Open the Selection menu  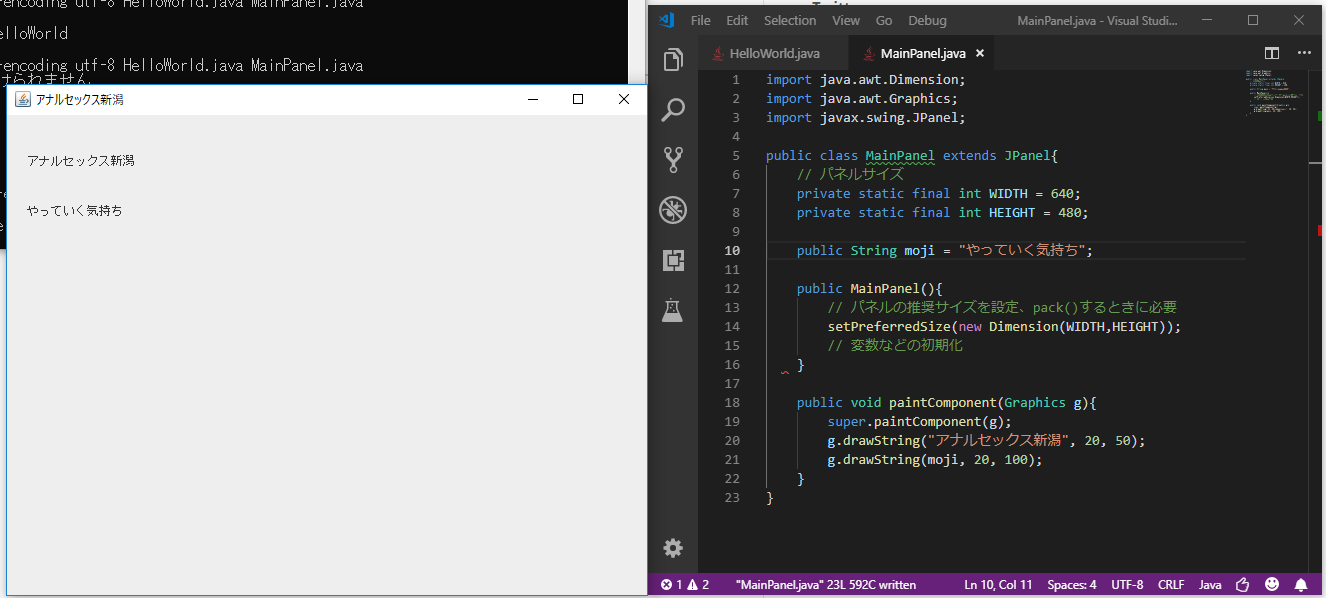790,20
